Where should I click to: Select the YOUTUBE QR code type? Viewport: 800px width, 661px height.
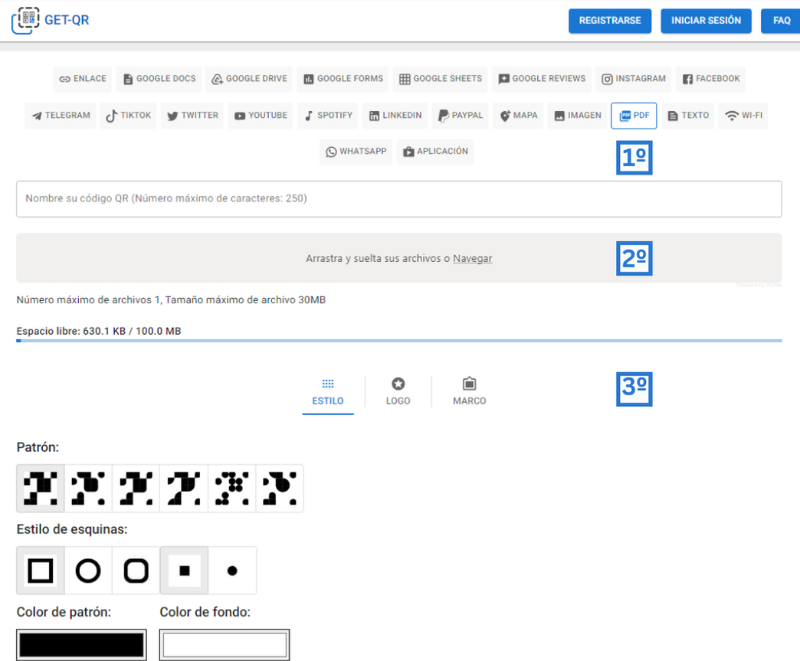coord(259,115)
